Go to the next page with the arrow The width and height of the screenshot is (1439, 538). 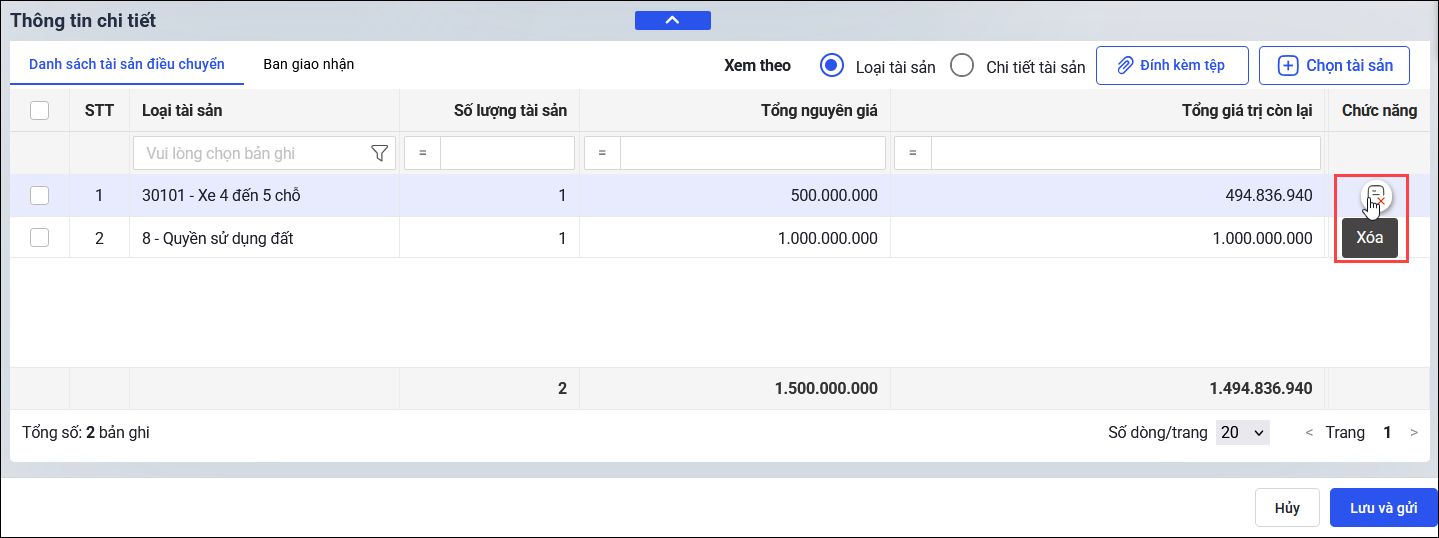[1414, 433]
